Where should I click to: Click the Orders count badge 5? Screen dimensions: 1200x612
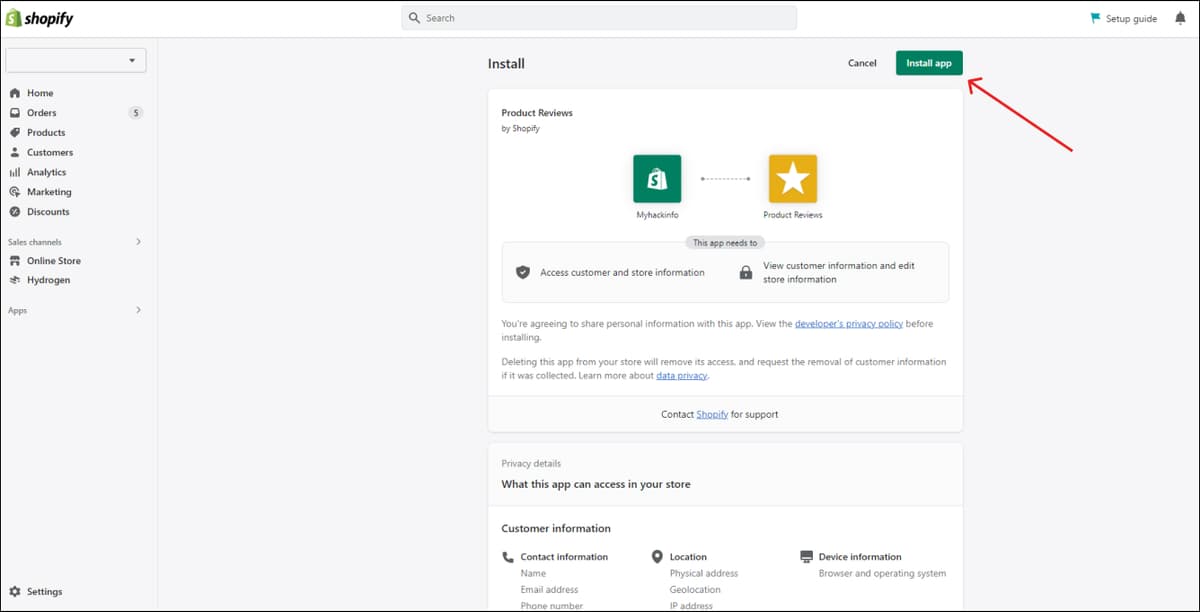(136, 113)
